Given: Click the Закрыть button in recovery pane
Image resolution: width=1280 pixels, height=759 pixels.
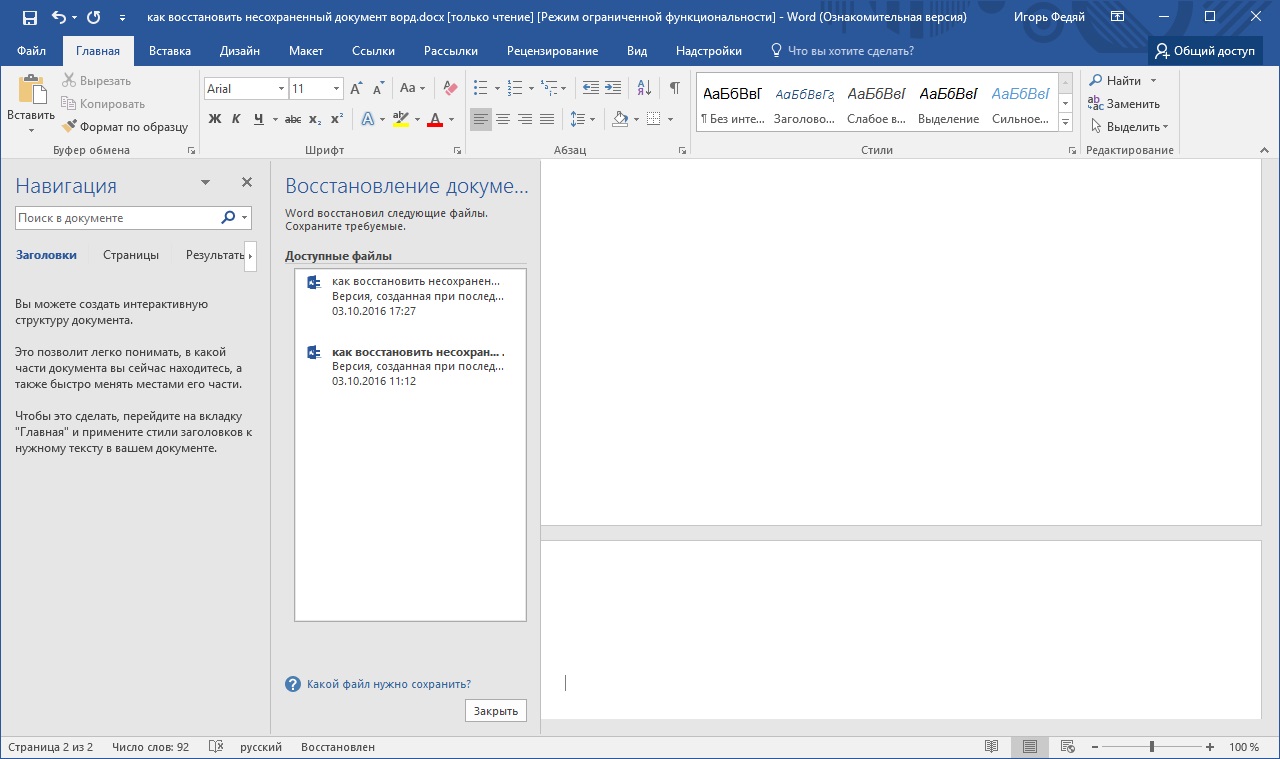Looking at the screenshot, I should coord(496,711).
